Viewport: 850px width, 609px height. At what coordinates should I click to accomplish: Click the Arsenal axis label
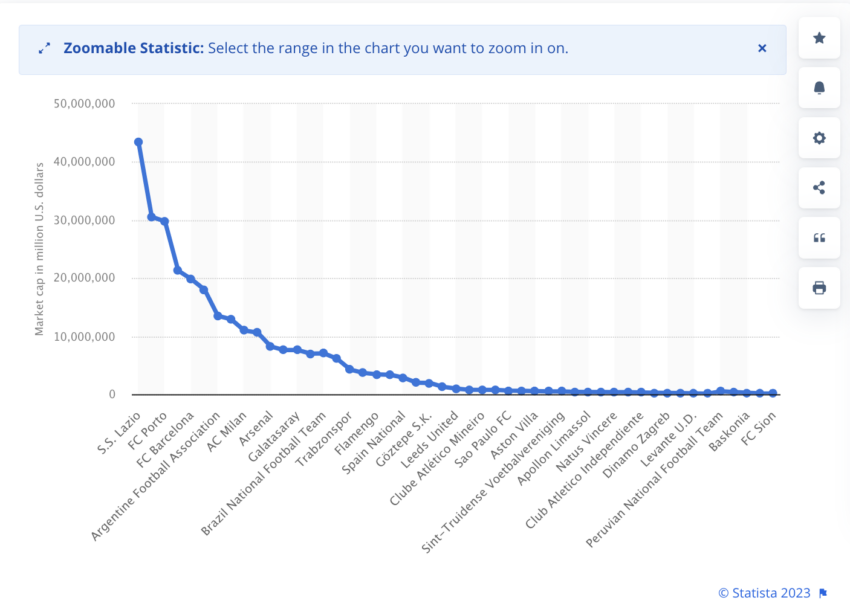coord(256,428)
